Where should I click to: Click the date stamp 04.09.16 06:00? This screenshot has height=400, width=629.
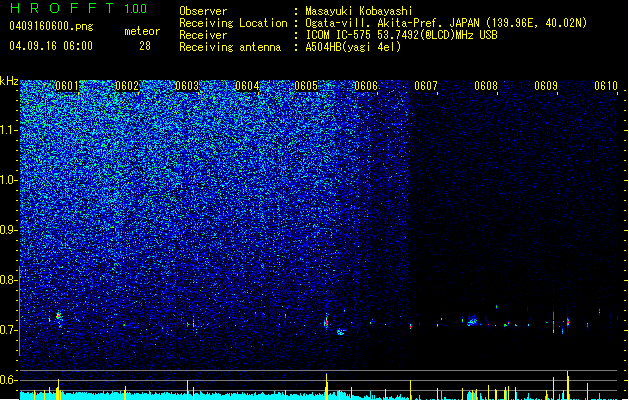[x=51, y=46]
